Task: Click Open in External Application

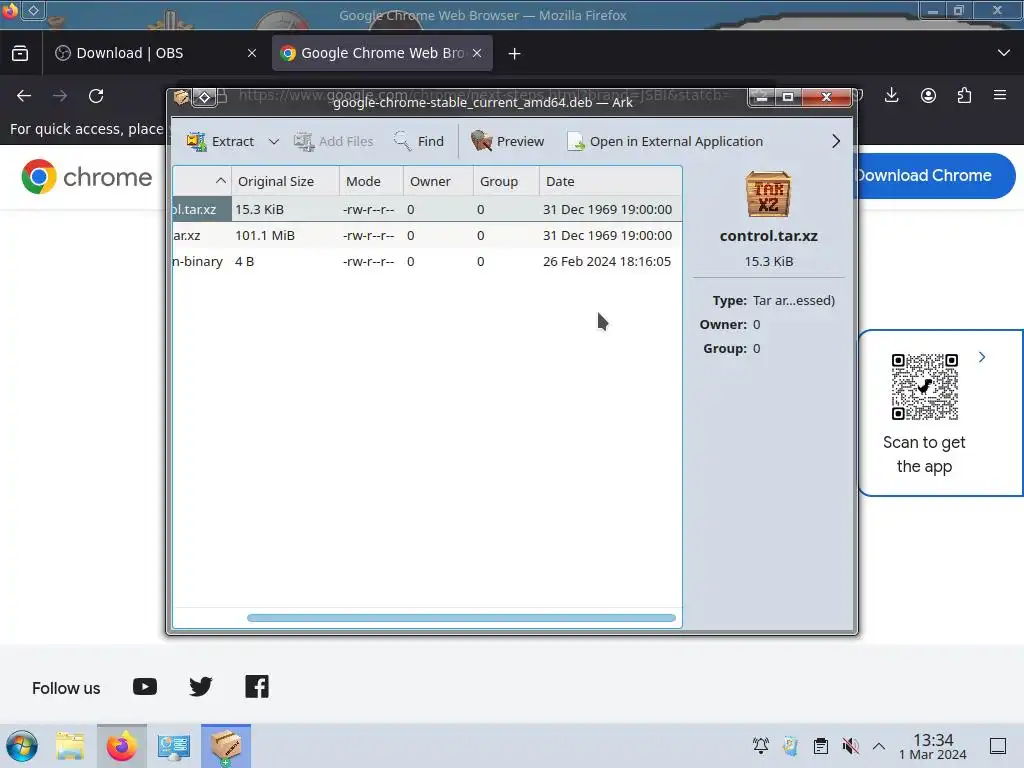Action: (665, 141)
